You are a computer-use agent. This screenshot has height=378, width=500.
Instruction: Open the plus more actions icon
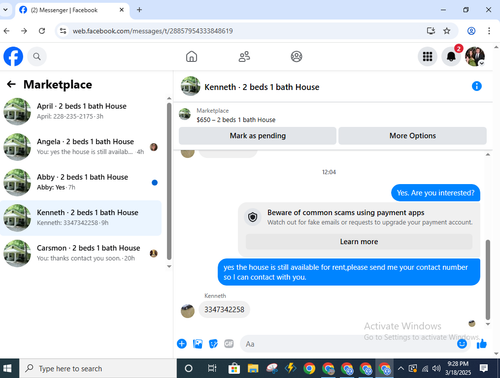click(182, 344)
